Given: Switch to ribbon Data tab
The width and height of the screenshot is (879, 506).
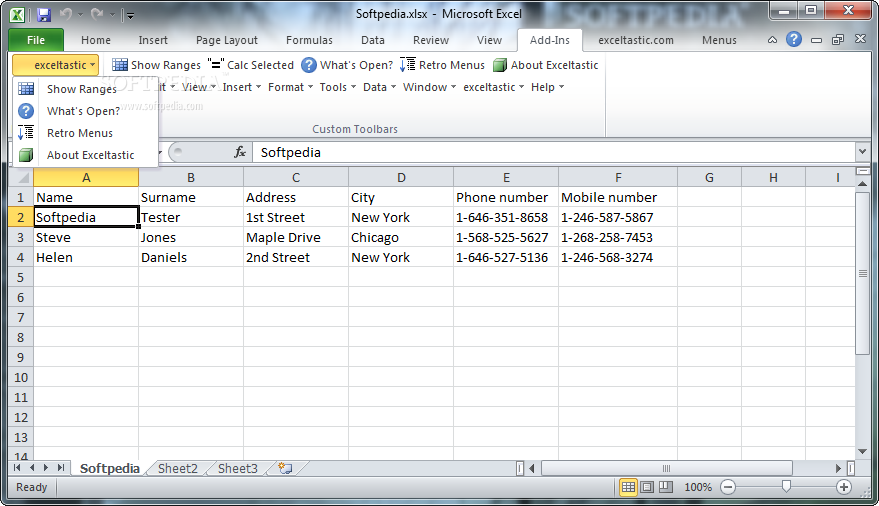Looking at the screenshot, I should 373,40.
